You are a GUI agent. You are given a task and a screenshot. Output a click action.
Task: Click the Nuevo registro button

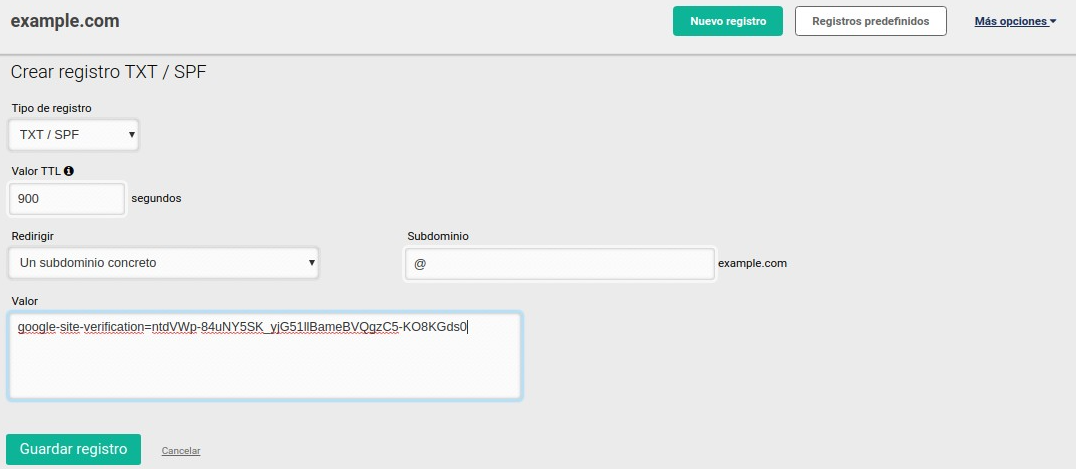pos(727,21)
